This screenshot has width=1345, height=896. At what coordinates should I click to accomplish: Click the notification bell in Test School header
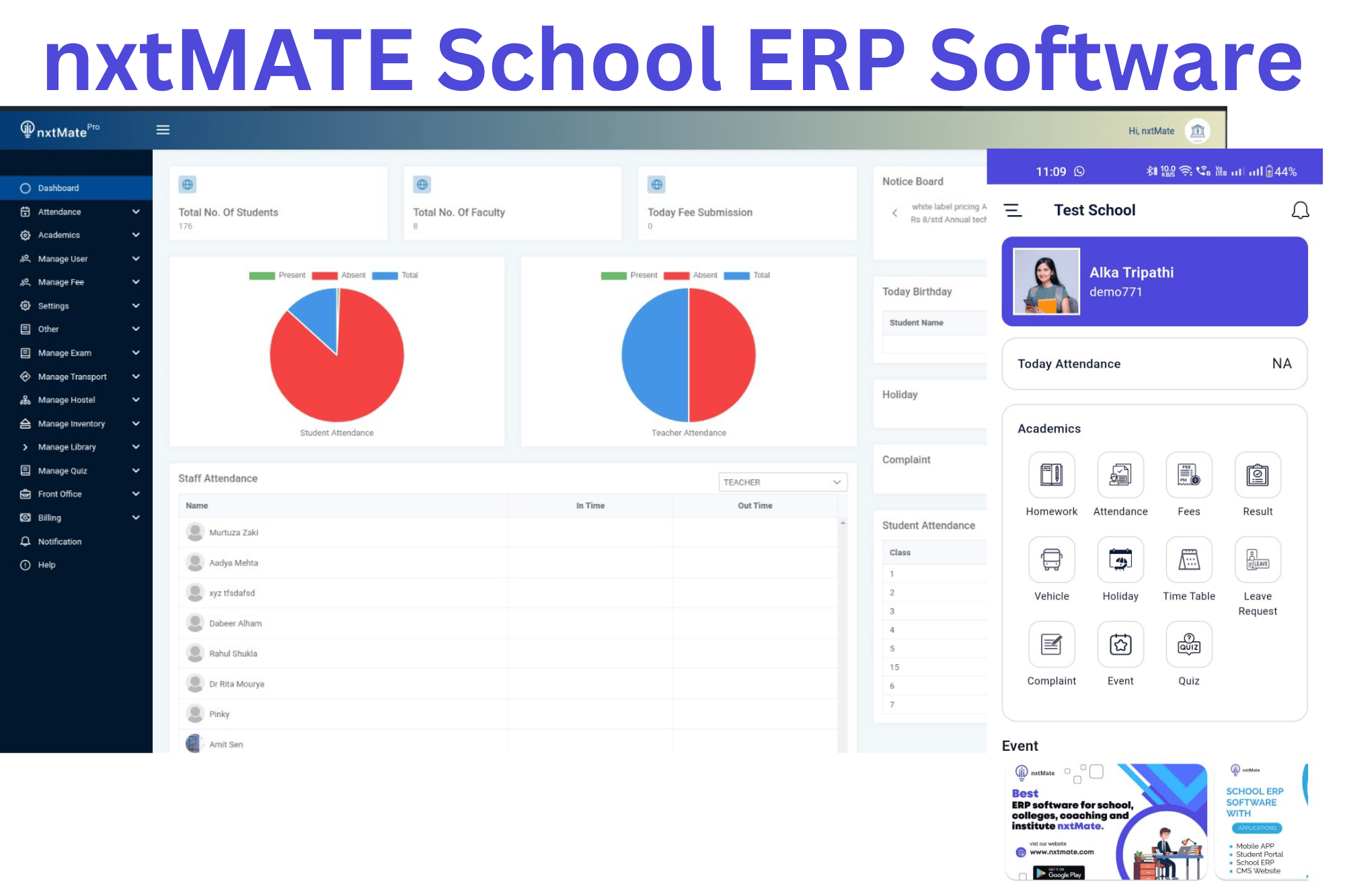coord(1300,210)
